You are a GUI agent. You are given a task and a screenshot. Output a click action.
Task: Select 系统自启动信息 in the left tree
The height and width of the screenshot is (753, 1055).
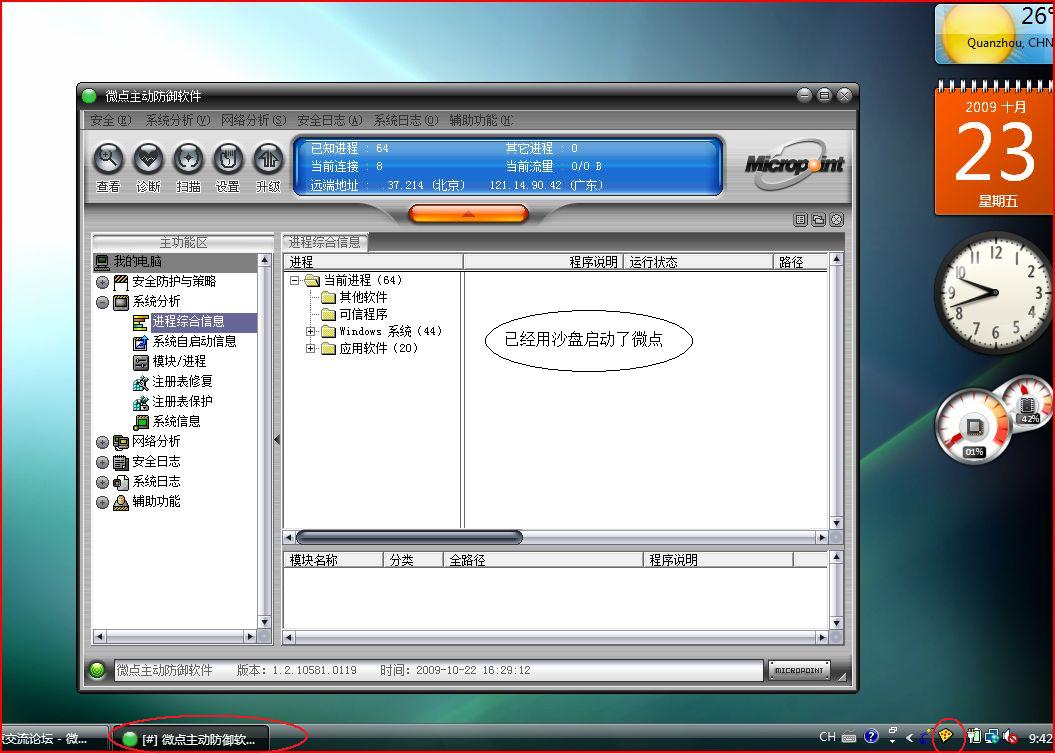[x=194, y=342]
